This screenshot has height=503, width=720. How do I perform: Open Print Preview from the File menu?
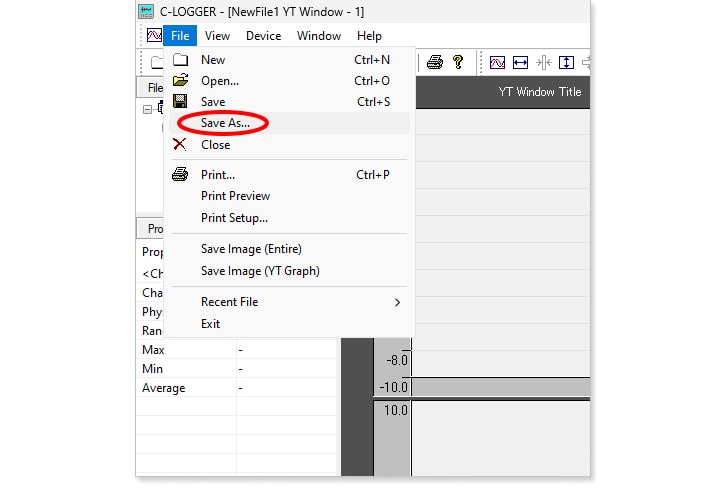point(235,196)
